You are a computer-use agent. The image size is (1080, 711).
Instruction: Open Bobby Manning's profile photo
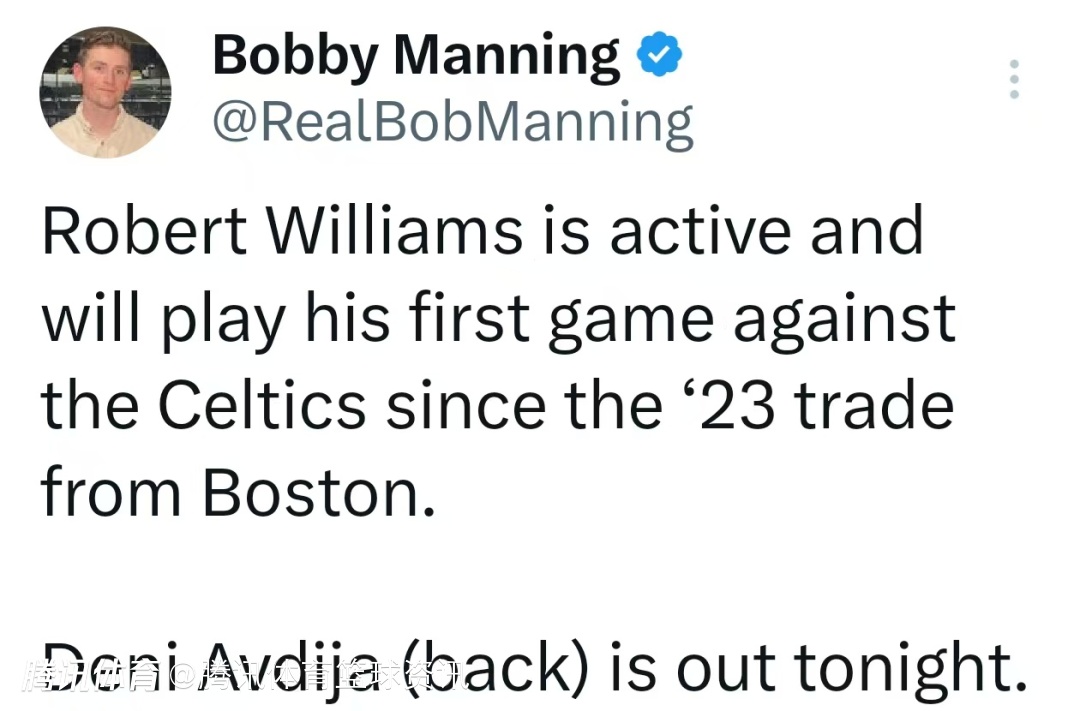tap(105, 93)
